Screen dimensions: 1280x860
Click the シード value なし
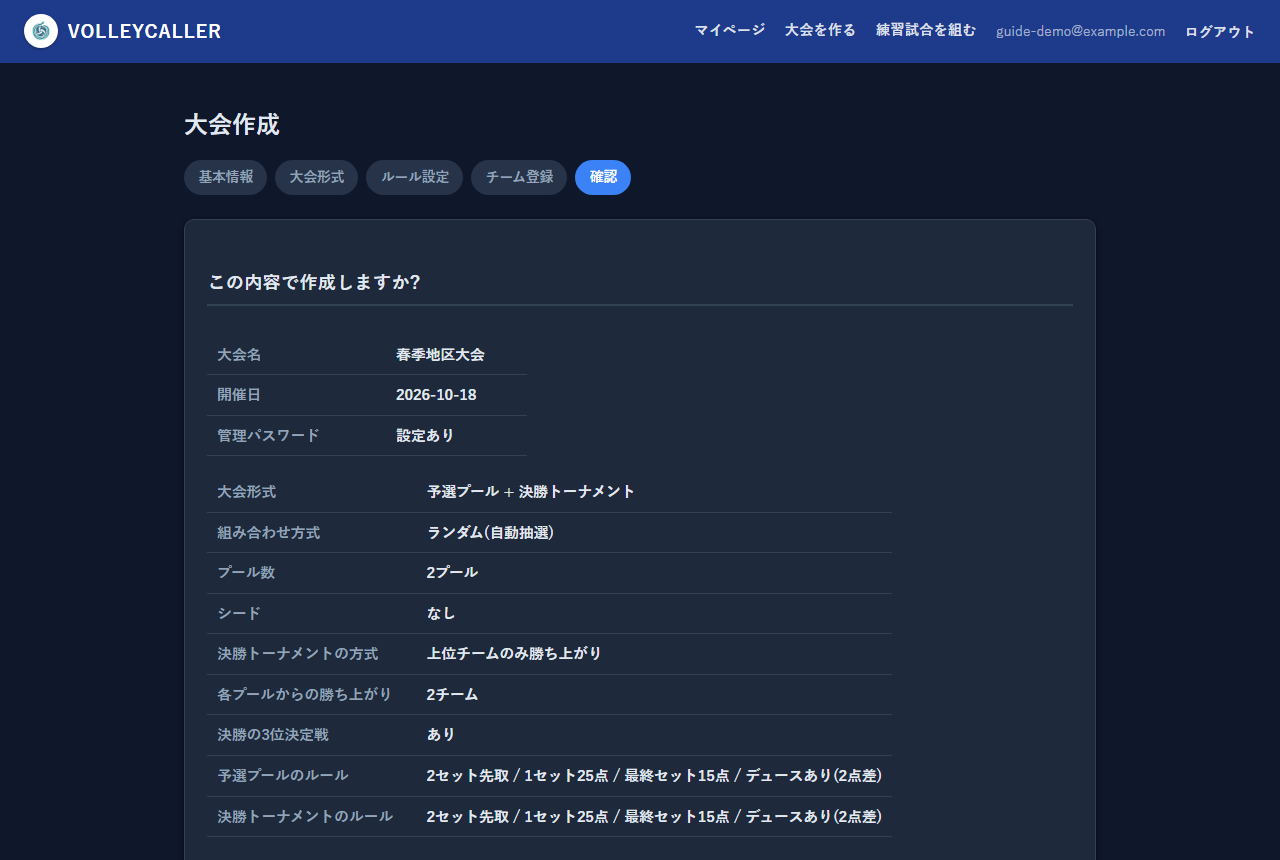(441, 614)
